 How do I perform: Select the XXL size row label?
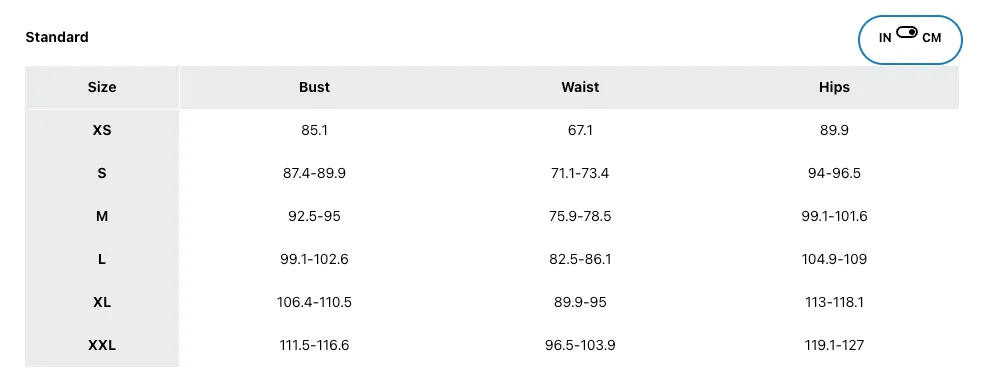[x=102, y=345]
